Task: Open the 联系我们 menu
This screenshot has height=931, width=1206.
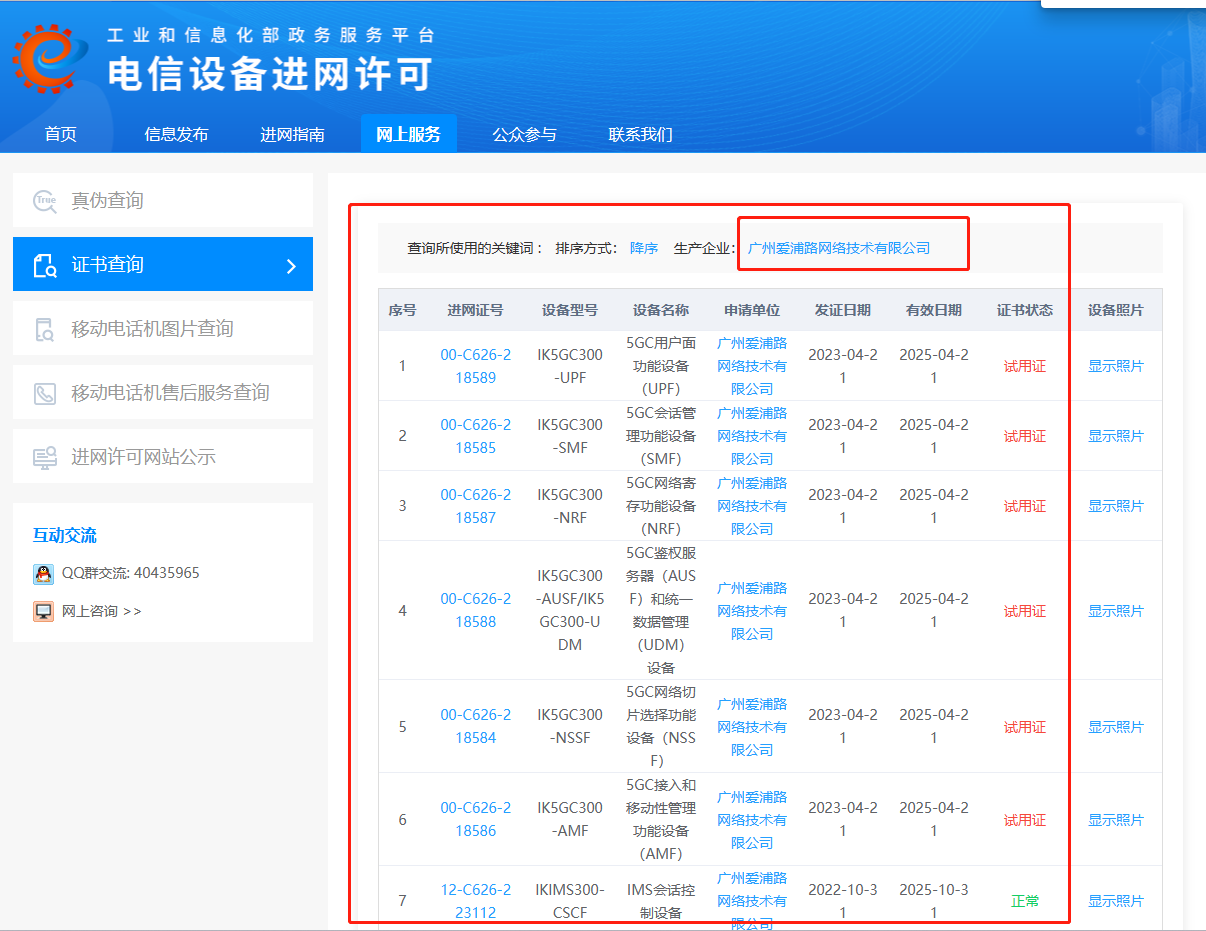Action: 640,134
